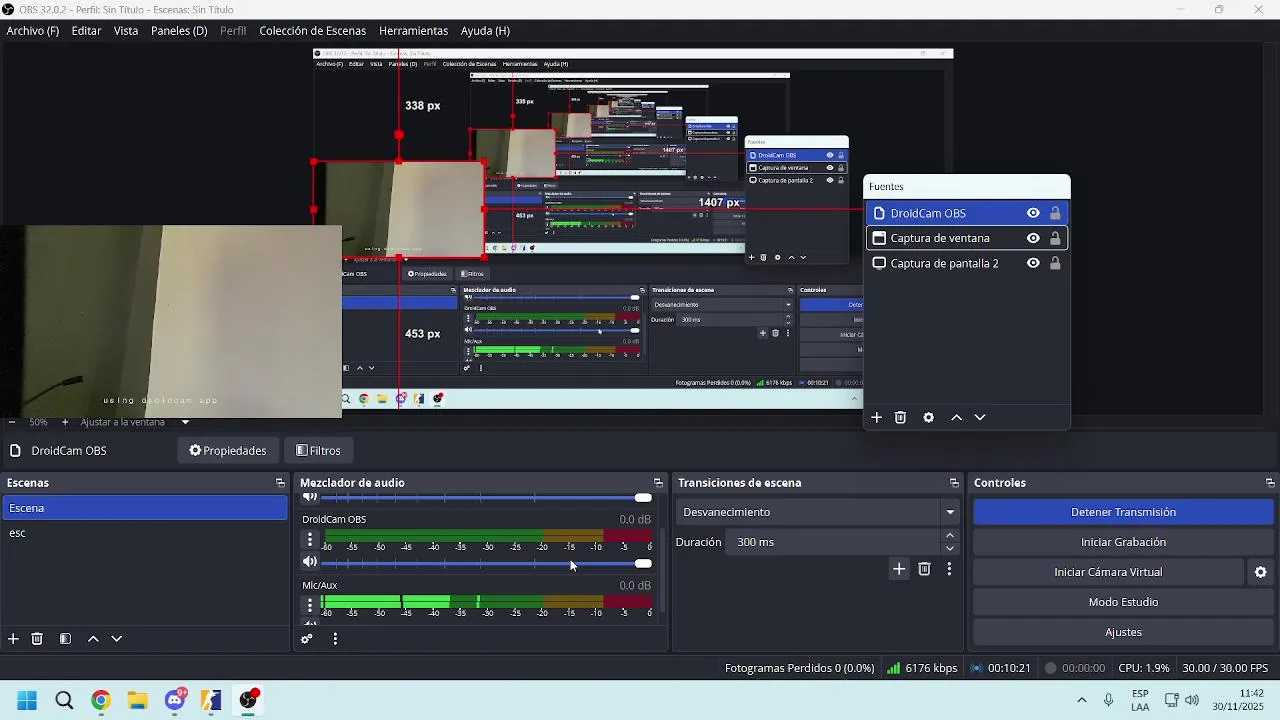Image resolution: width=1280 pixels, height=720 pixels.
Task: Adjust the DroidCam OBS volume slider
Action: coord(487,563)
